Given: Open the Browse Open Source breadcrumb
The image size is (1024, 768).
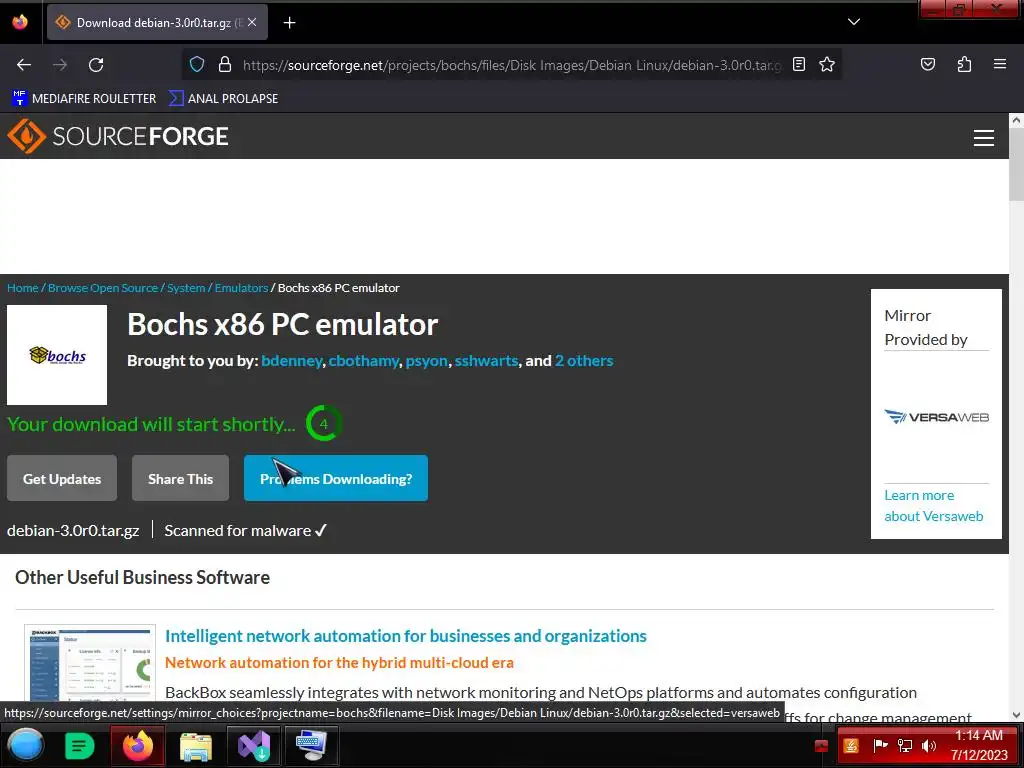Looking at the screenshot, I should [103, 288].
